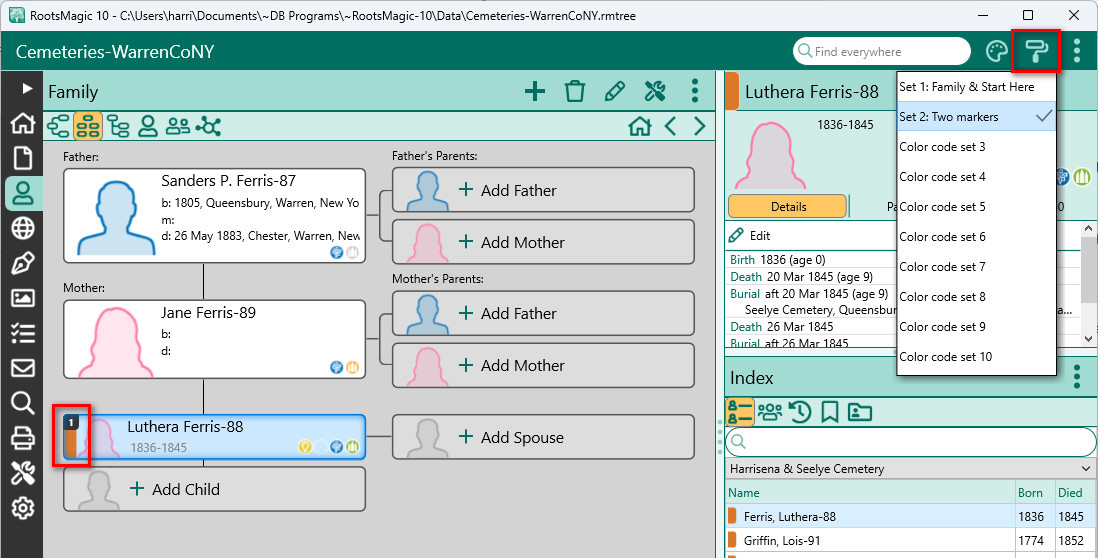1098x558 pixels.
Task: Switch to single Person view icon
Action: (148, 126)
